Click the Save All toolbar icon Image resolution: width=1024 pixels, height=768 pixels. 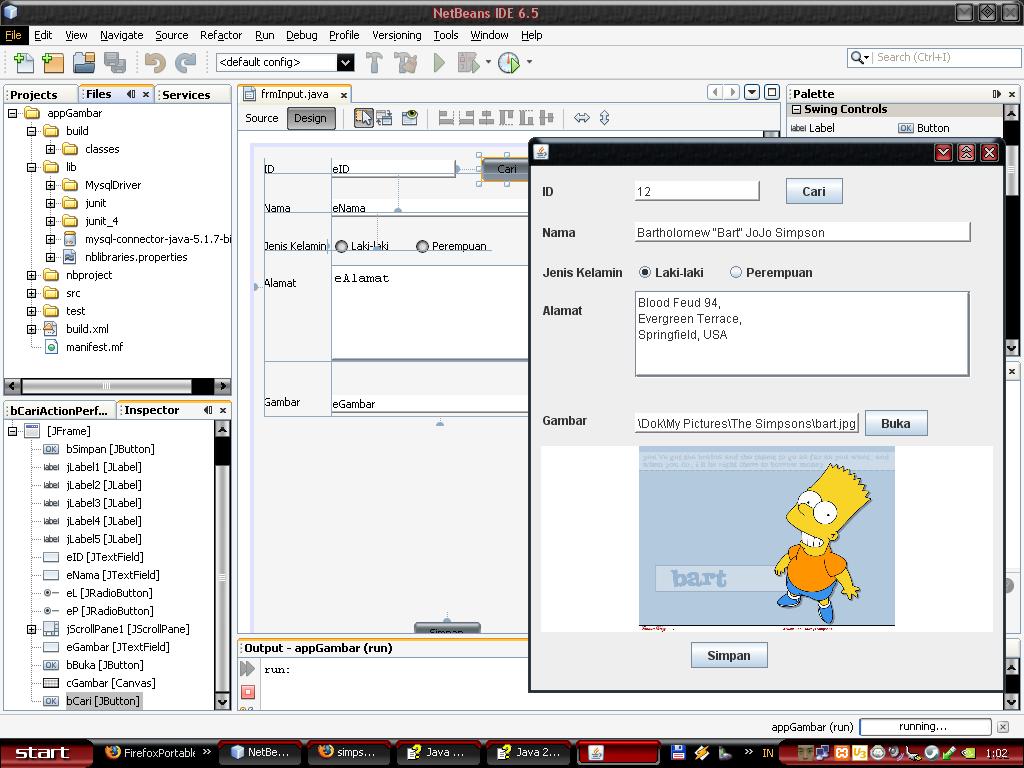[x=115, y=62]
